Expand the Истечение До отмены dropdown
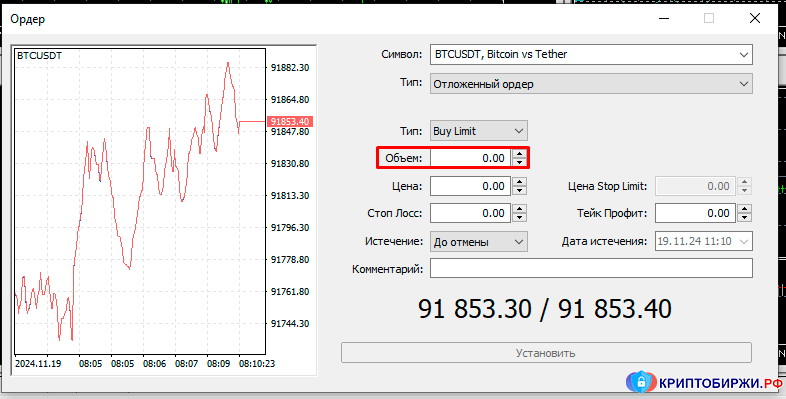The height and width of the screenshot is (399, 786). [x=479, y=242]
